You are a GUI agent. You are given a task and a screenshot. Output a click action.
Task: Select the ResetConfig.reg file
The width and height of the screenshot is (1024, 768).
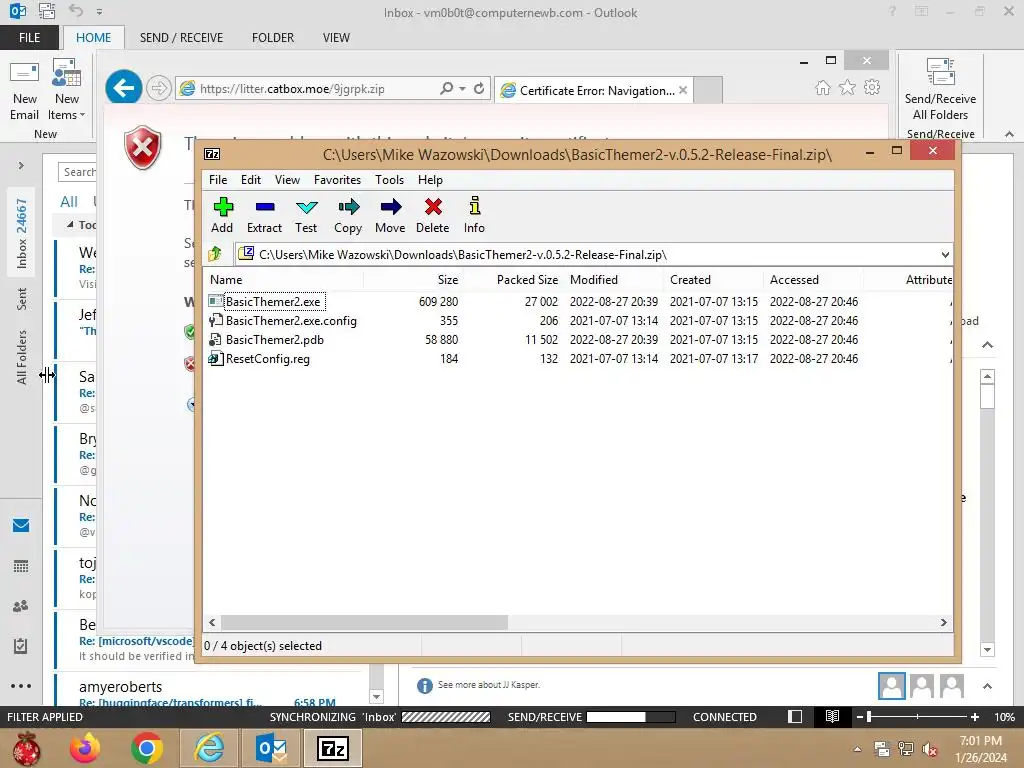tap(259, 359)
